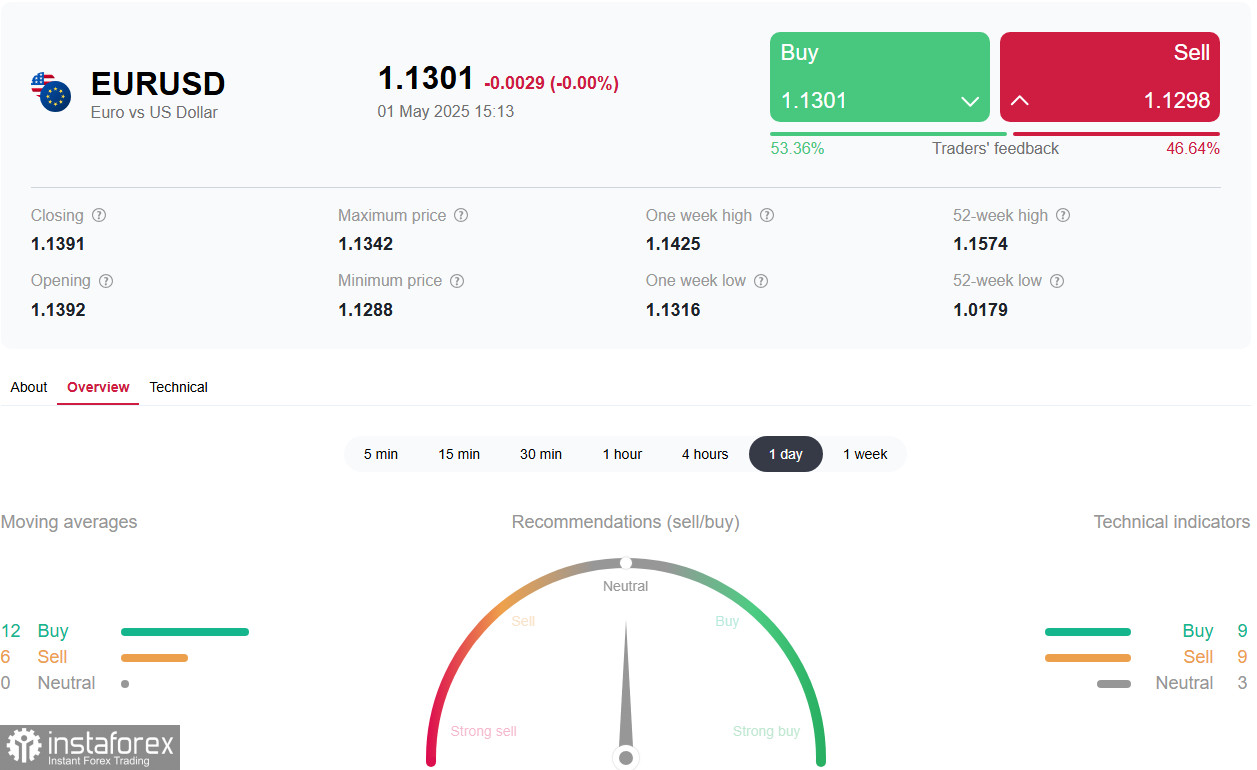The height and width of the screenshot is (770, 1257).
Task: Click the Recommendations (sell/buy) heading
Action: pos(626,522)
